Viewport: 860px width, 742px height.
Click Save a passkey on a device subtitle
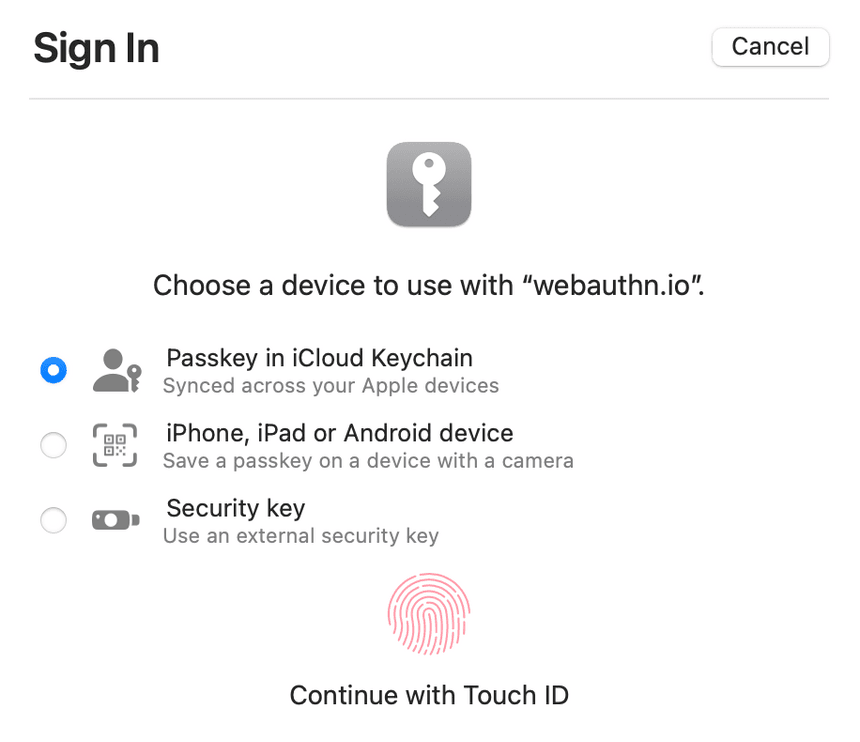coord(368,461)
